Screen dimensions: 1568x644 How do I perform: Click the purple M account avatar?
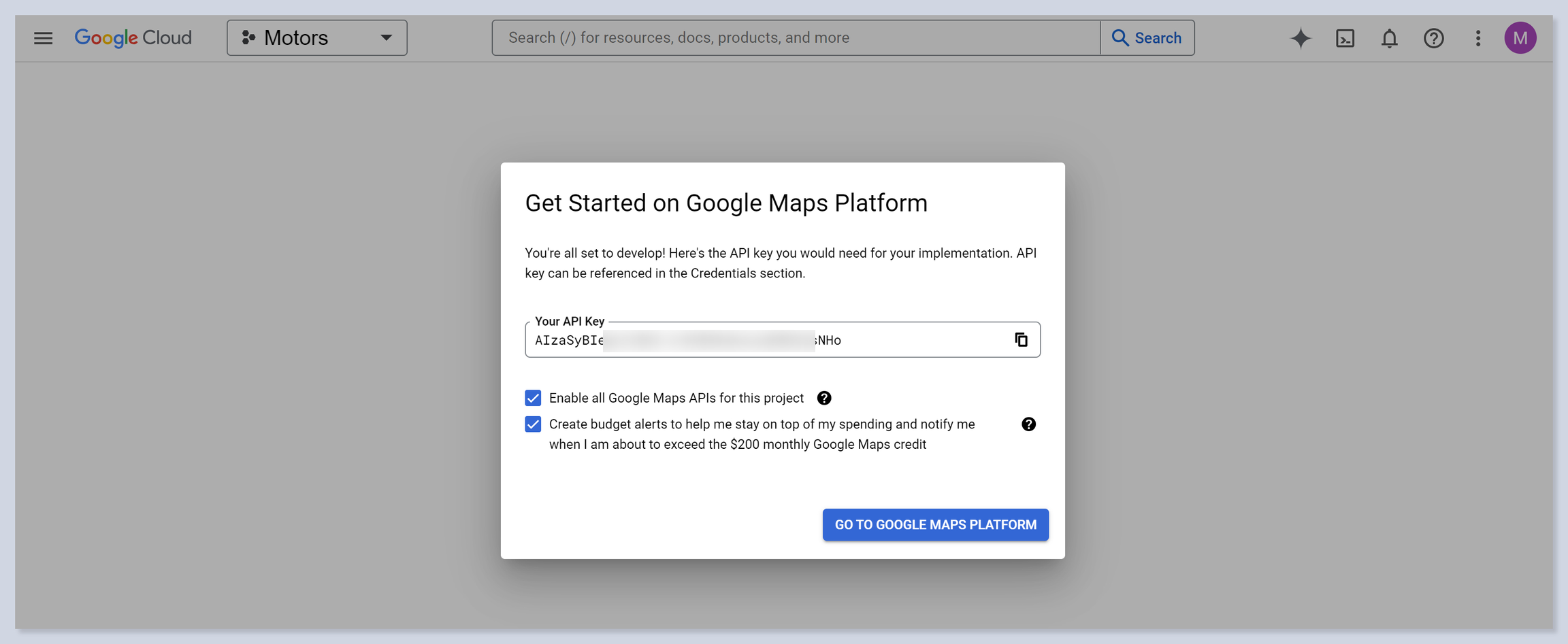1520,38
